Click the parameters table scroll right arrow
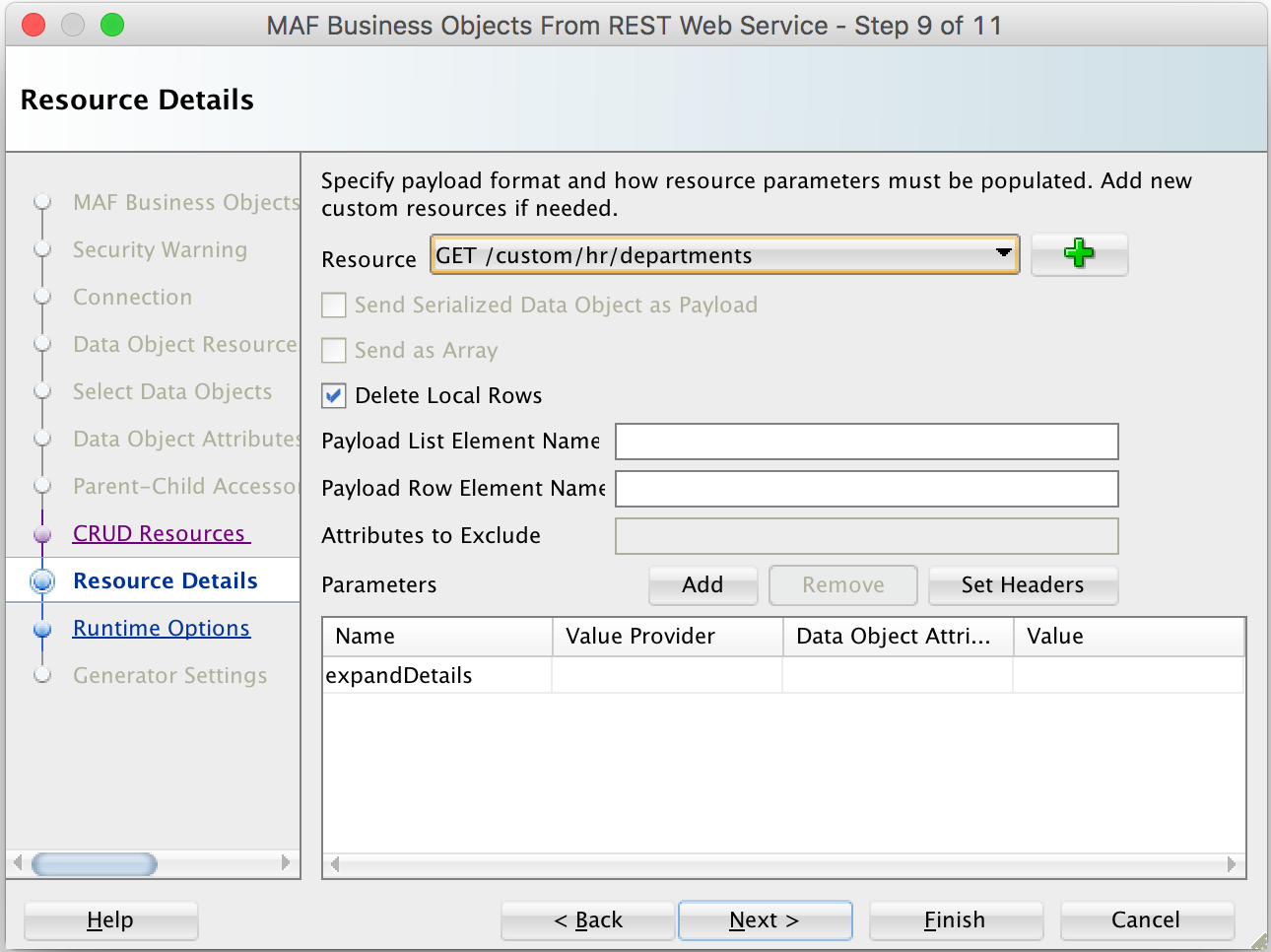1271x952 pixels. click(1232, 864)
